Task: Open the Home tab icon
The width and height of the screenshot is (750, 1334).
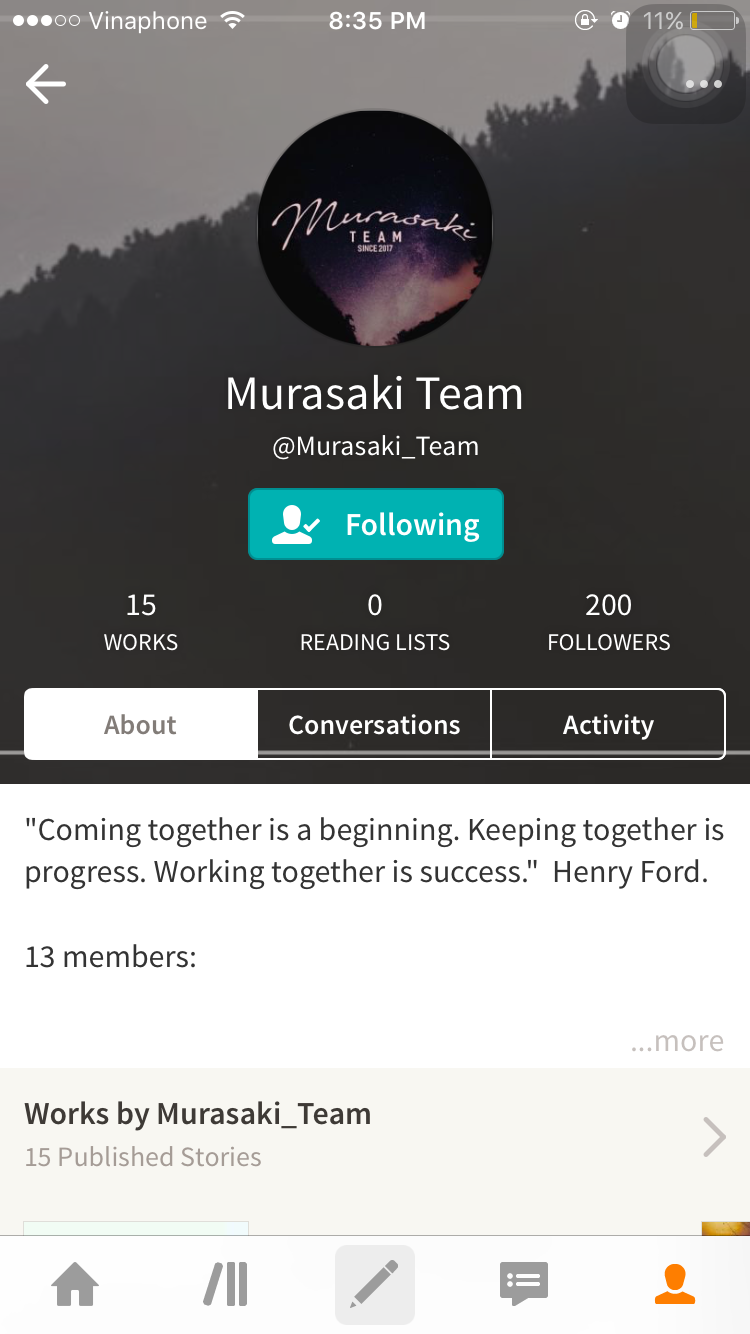Action: point(76,1284)
